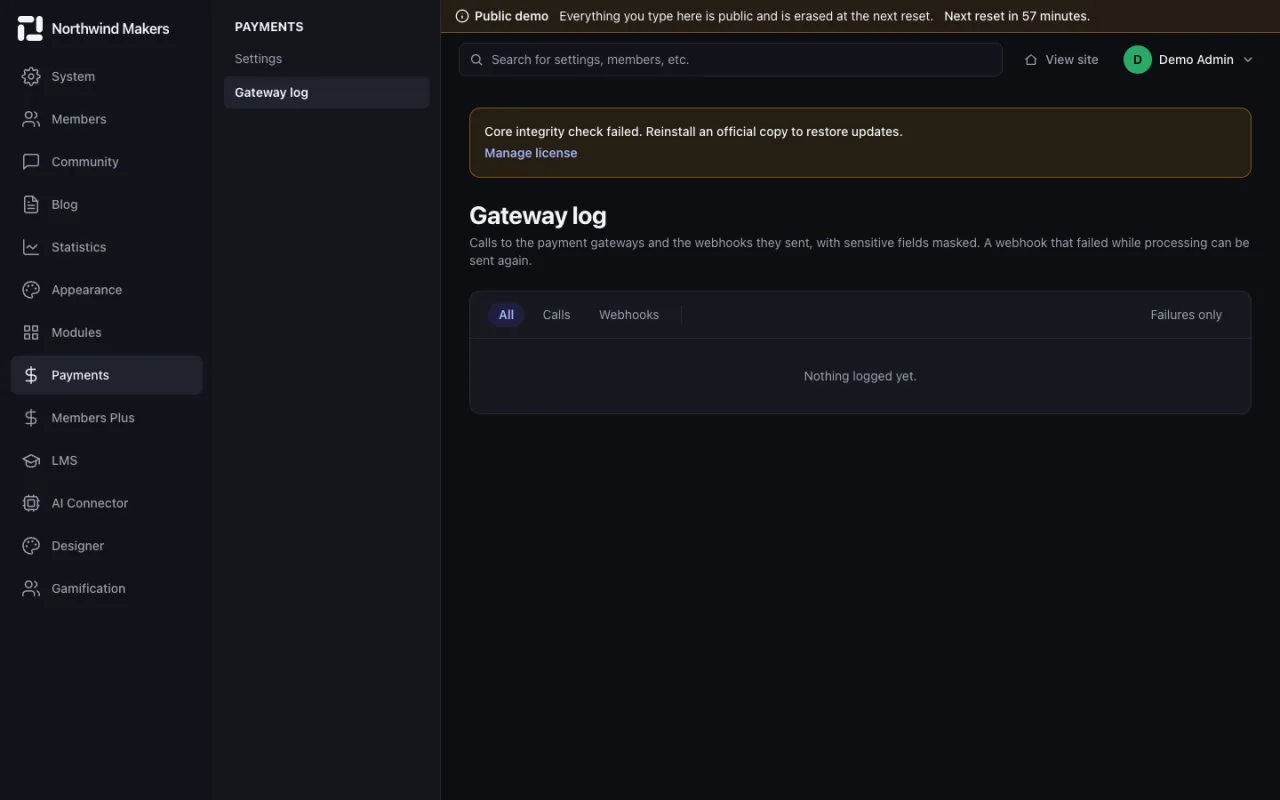Click the Statistics chart icon

point(31,247)
